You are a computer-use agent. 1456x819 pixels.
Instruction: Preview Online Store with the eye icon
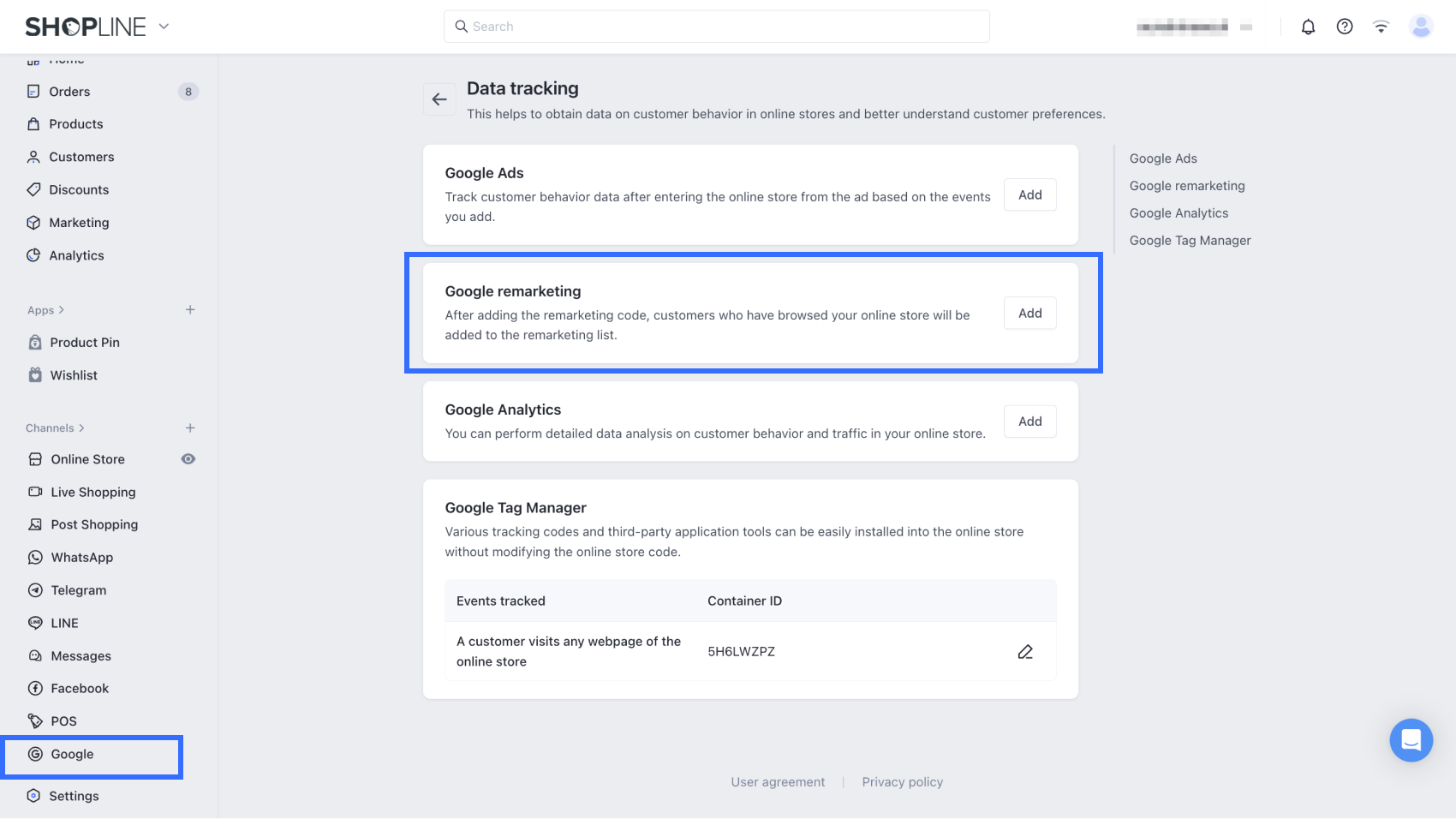188,459
